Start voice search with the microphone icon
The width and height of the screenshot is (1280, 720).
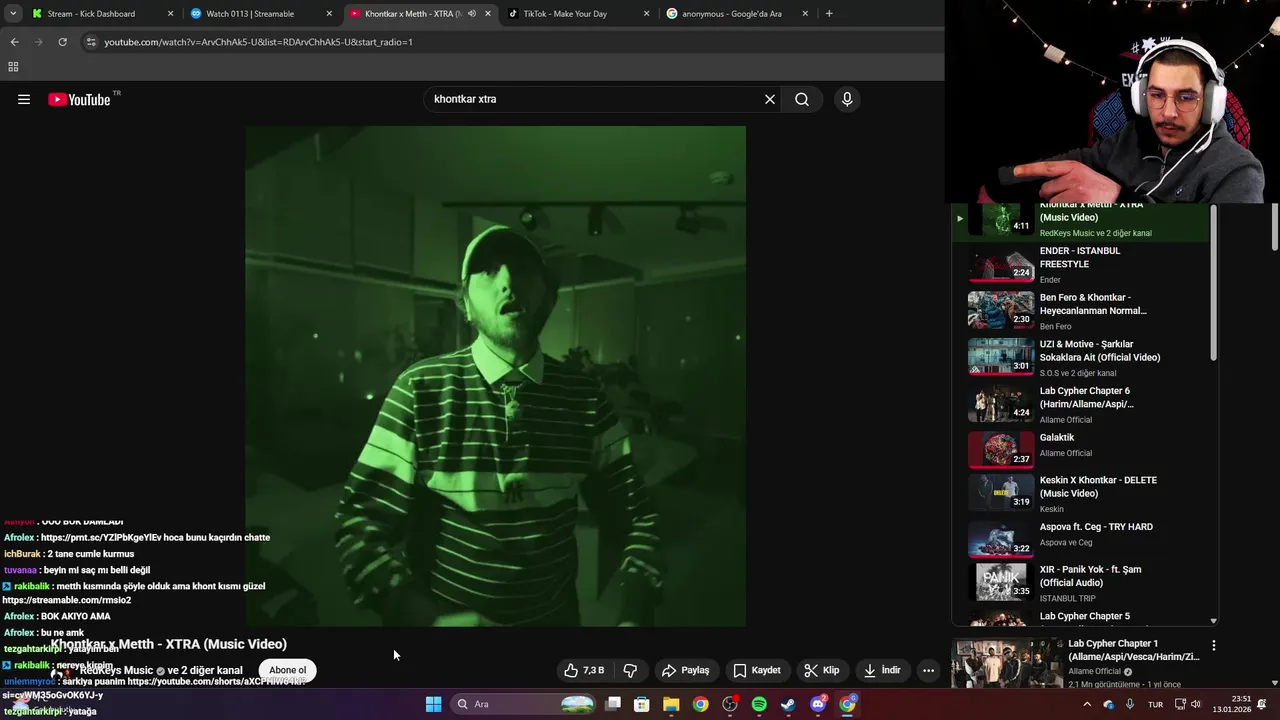coord(847,99)
